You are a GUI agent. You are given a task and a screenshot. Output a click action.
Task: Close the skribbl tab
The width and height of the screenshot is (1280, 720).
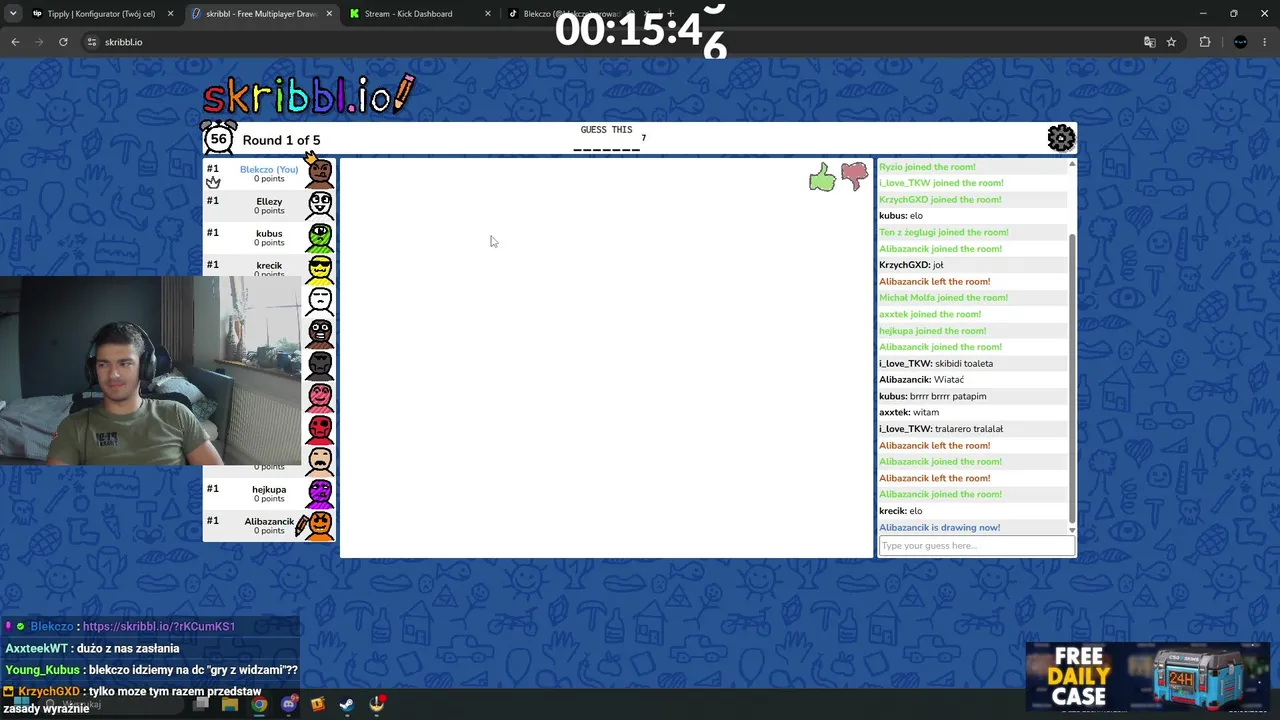tap(329, 14)
